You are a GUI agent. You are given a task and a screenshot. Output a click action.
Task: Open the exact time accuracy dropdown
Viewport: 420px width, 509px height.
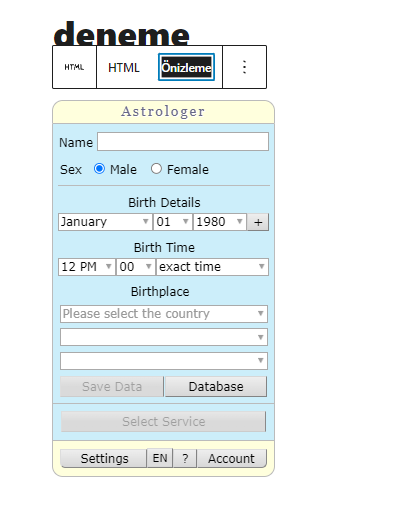[x=212, y=267]
